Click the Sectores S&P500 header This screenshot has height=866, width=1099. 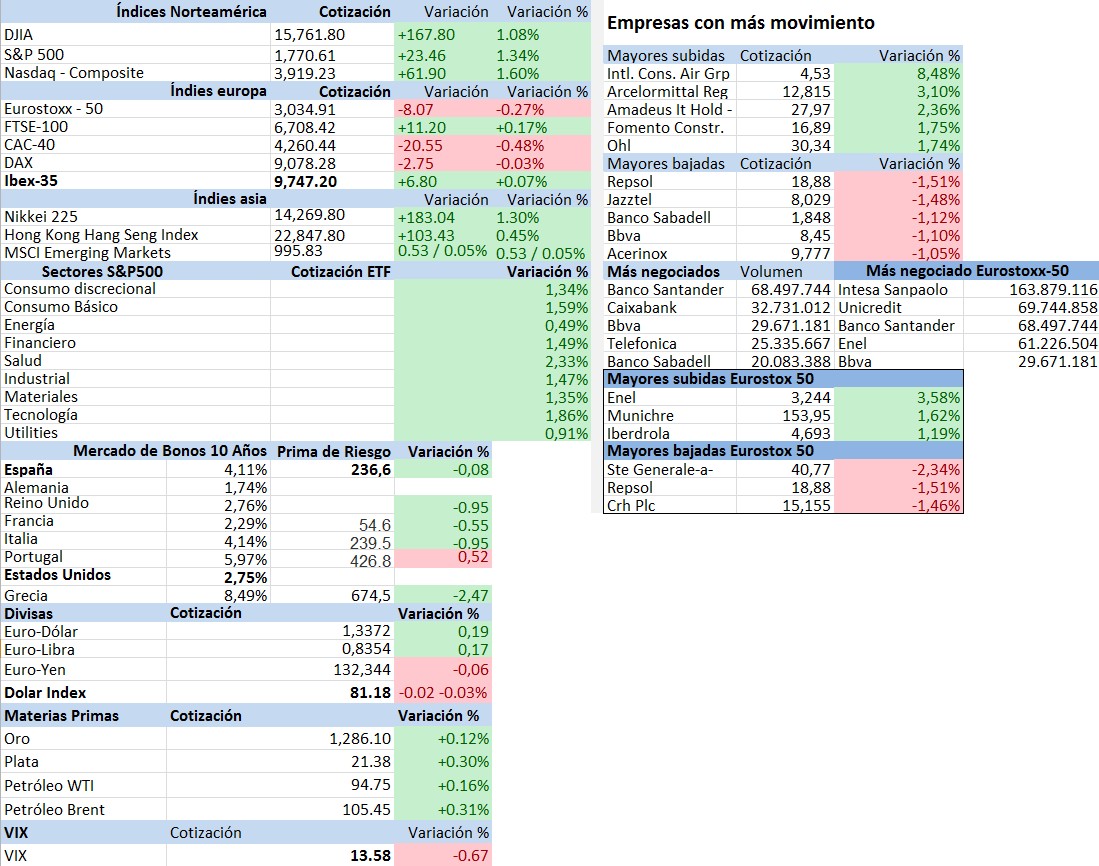point(102,272)
